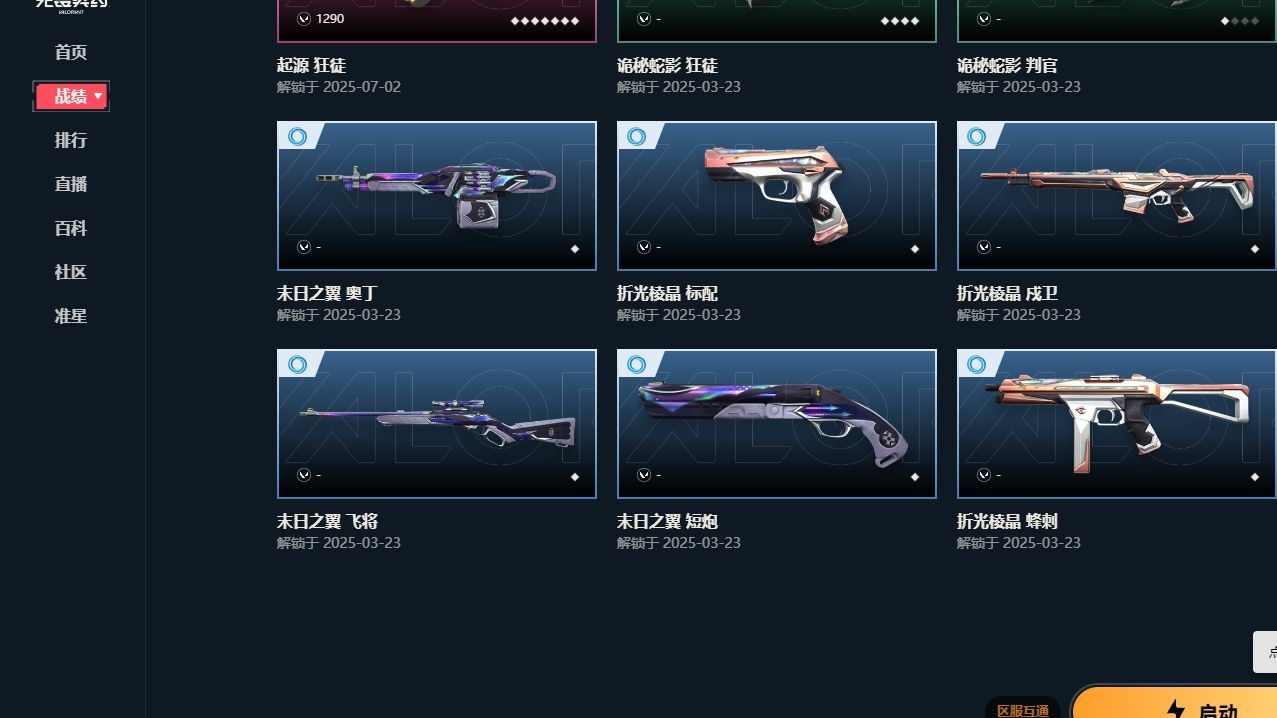This screenshot has height=718, width=1277.
Task: Open the 末日之翼 短炮 shotgun skin thumbnail
Action: click(x=777, y=424)
